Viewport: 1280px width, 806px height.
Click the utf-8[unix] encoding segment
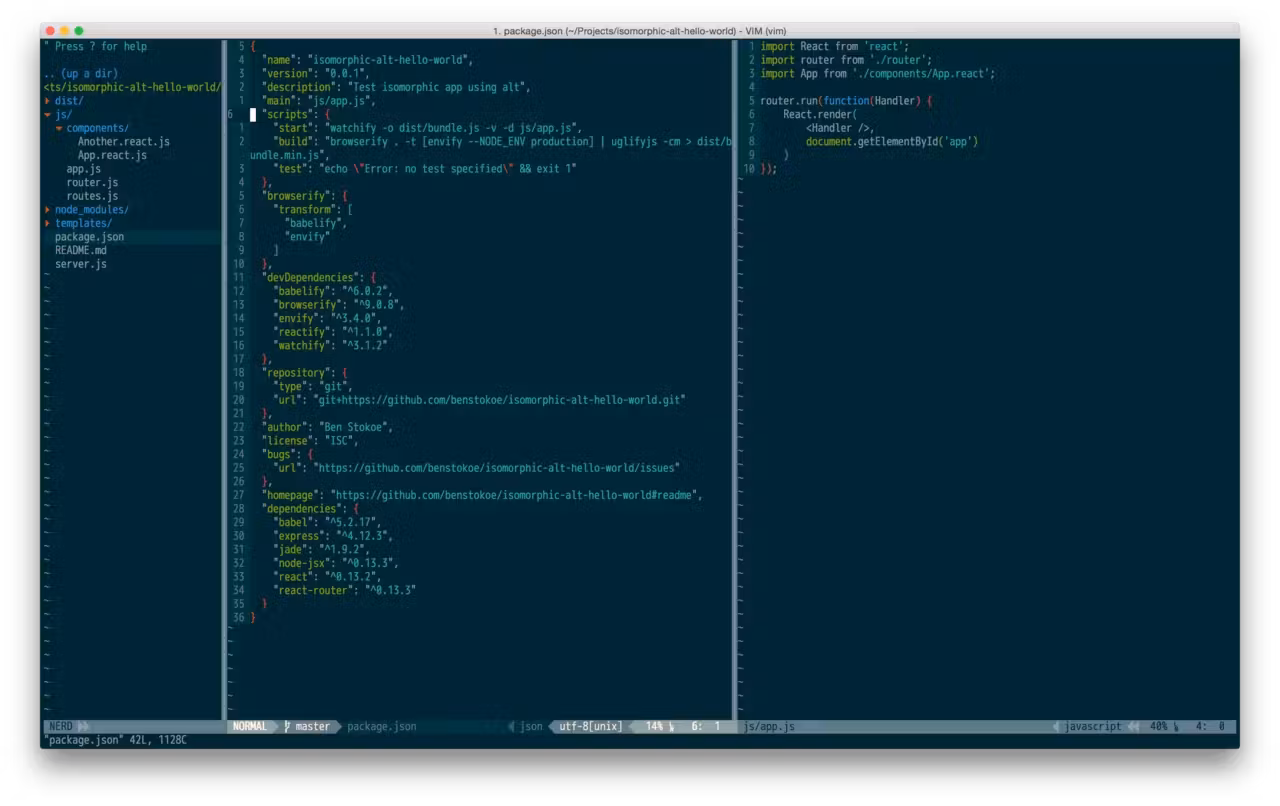click(590, 727)
